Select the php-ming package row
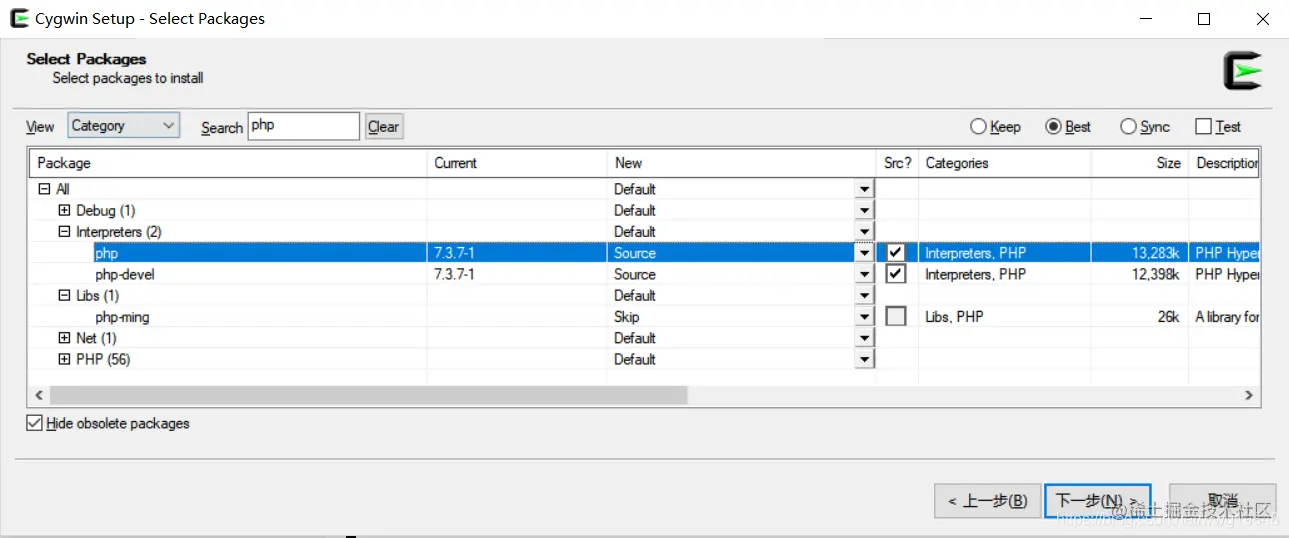 pyautogui.click(x=645, y=317)
